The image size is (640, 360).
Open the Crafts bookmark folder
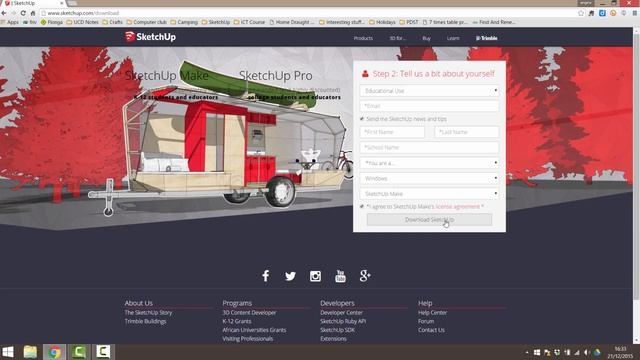pos(112,22)
